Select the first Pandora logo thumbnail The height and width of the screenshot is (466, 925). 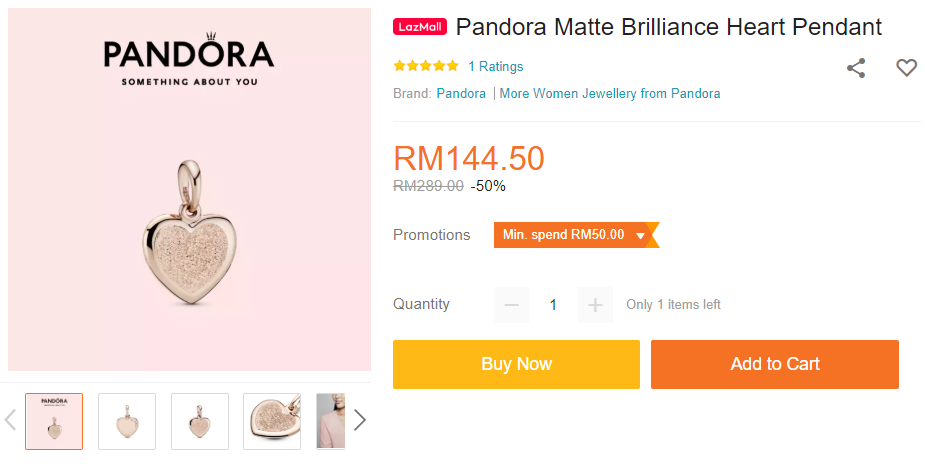pos(54,421)
